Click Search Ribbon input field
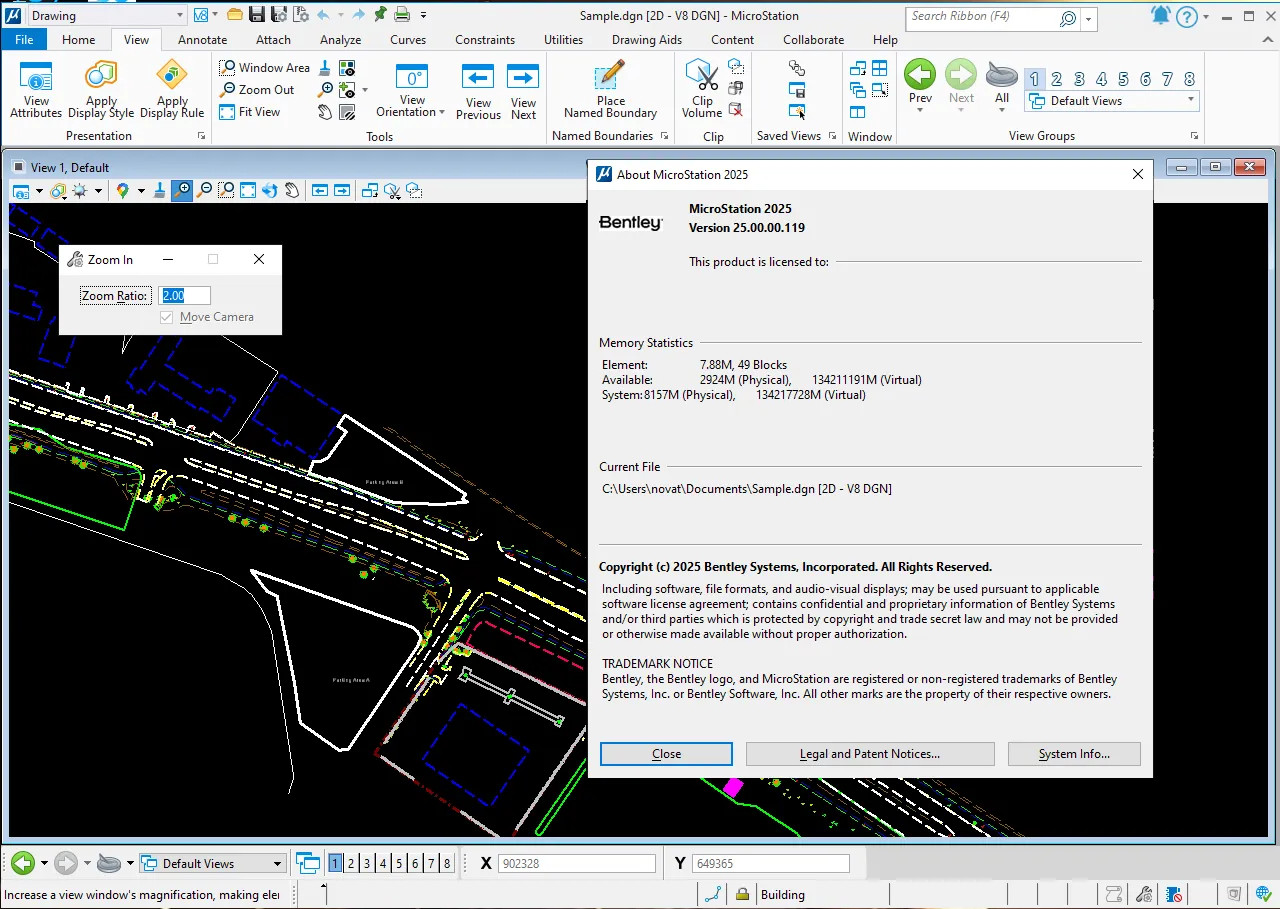Viewport: 1280px width, 909px height. [993, 17]
